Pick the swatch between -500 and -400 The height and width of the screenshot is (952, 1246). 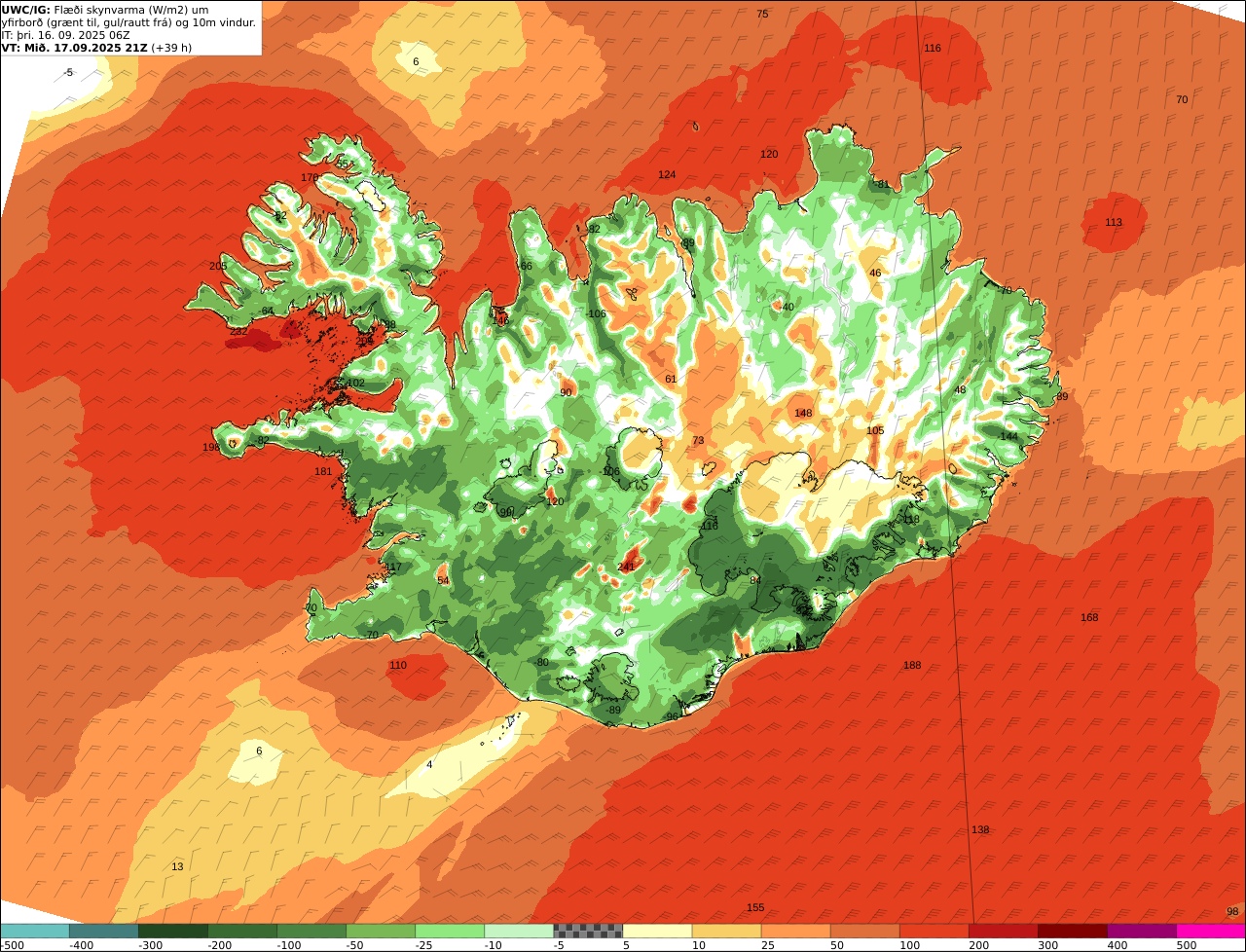(x=34, y=931)
